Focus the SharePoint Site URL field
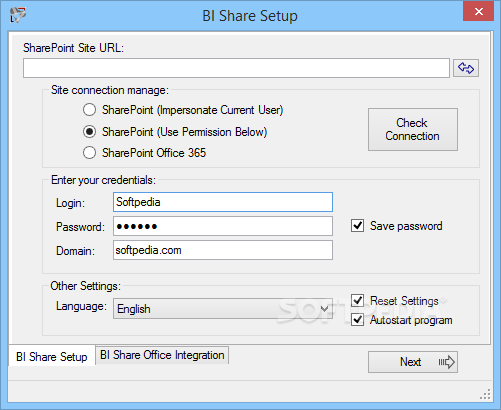501x410 pixels. [x=236, y=68]
